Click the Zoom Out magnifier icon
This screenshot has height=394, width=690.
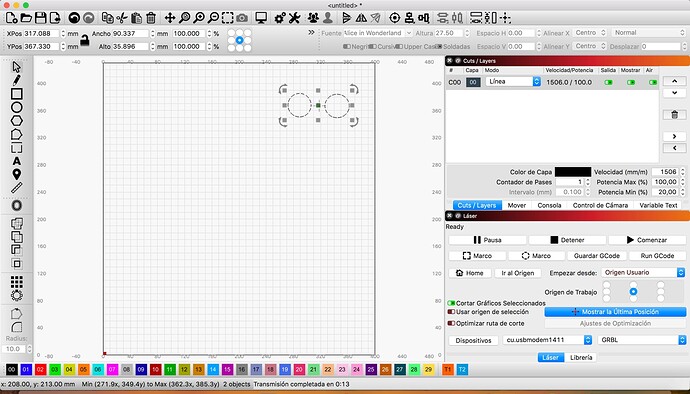coord(213,18)
